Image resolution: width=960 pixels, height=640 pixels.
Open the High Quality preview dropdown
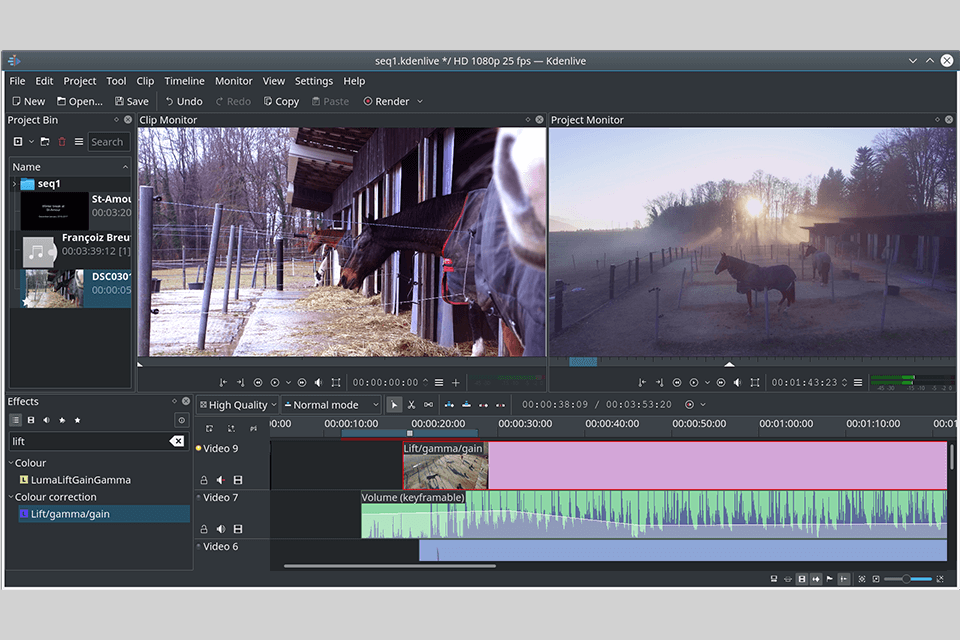click(238, 405)
